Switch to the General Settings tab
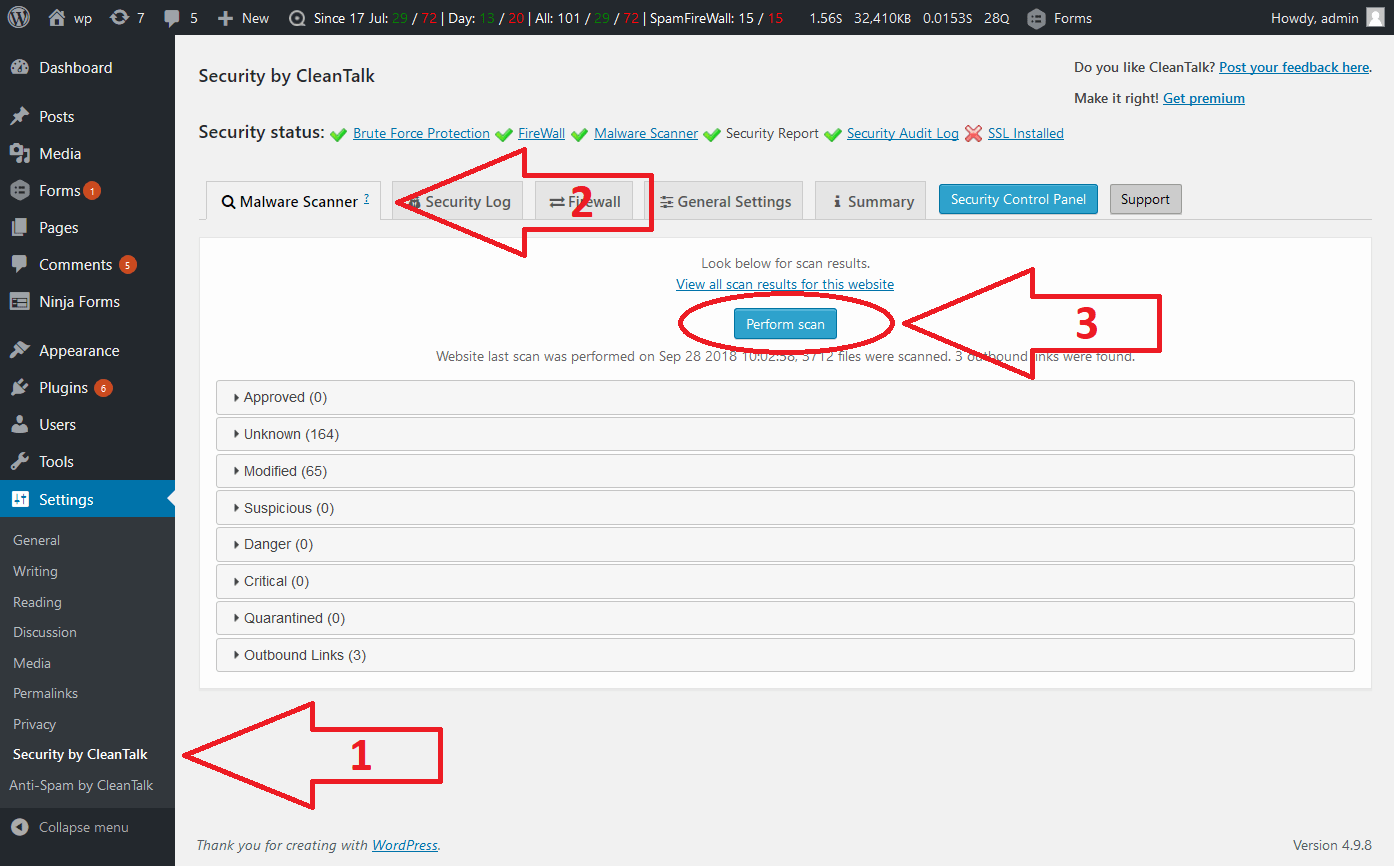The image size is (1394, 866). (727, 200)
